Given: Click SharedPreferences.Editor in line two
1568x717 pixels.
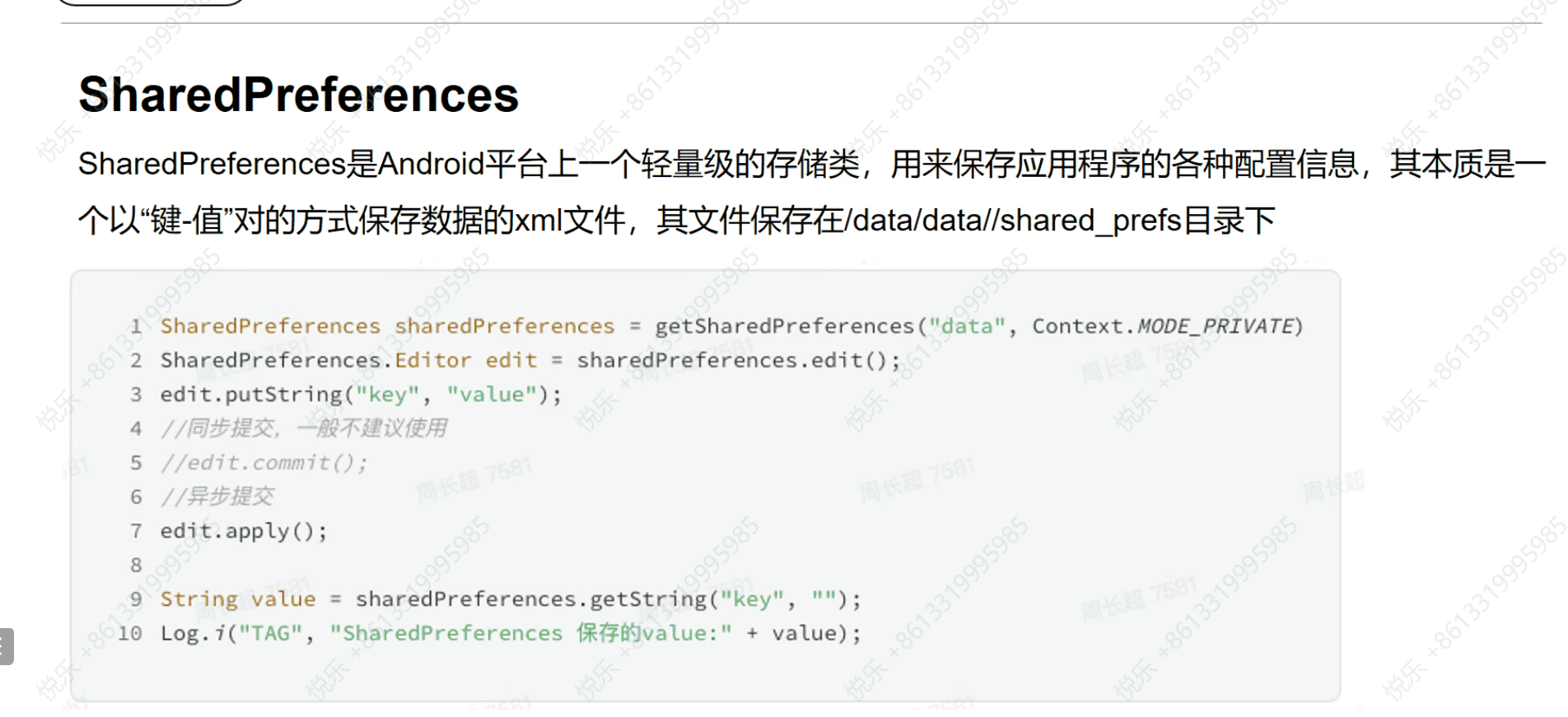Looking at the screenshot, I should (x=315, y=361).
